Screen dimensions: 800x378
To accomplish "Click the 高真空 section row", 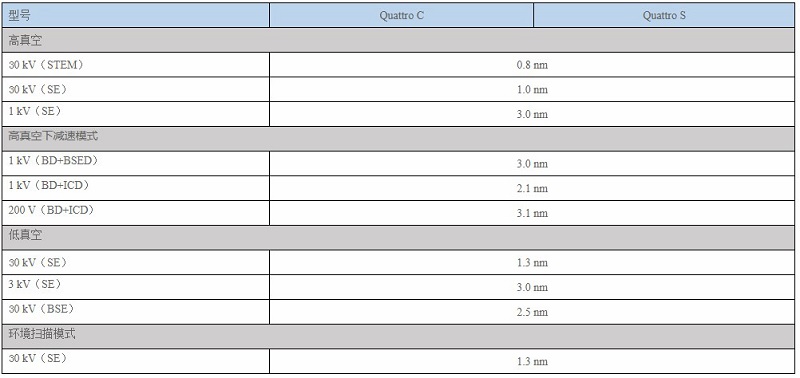I will (x=398, y=40).
